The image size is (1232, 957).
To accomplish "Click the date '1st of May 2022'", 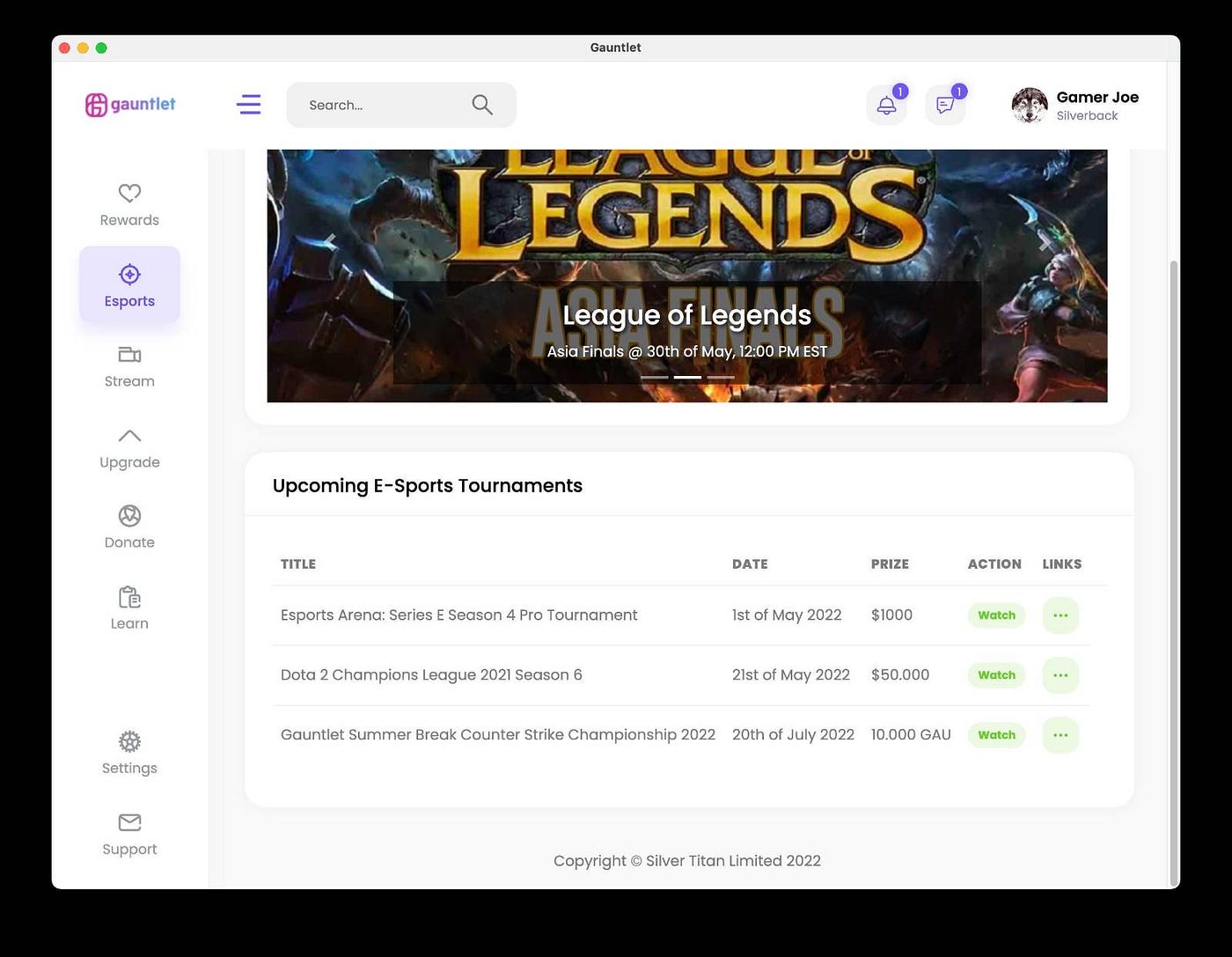I will coord(787,615).
